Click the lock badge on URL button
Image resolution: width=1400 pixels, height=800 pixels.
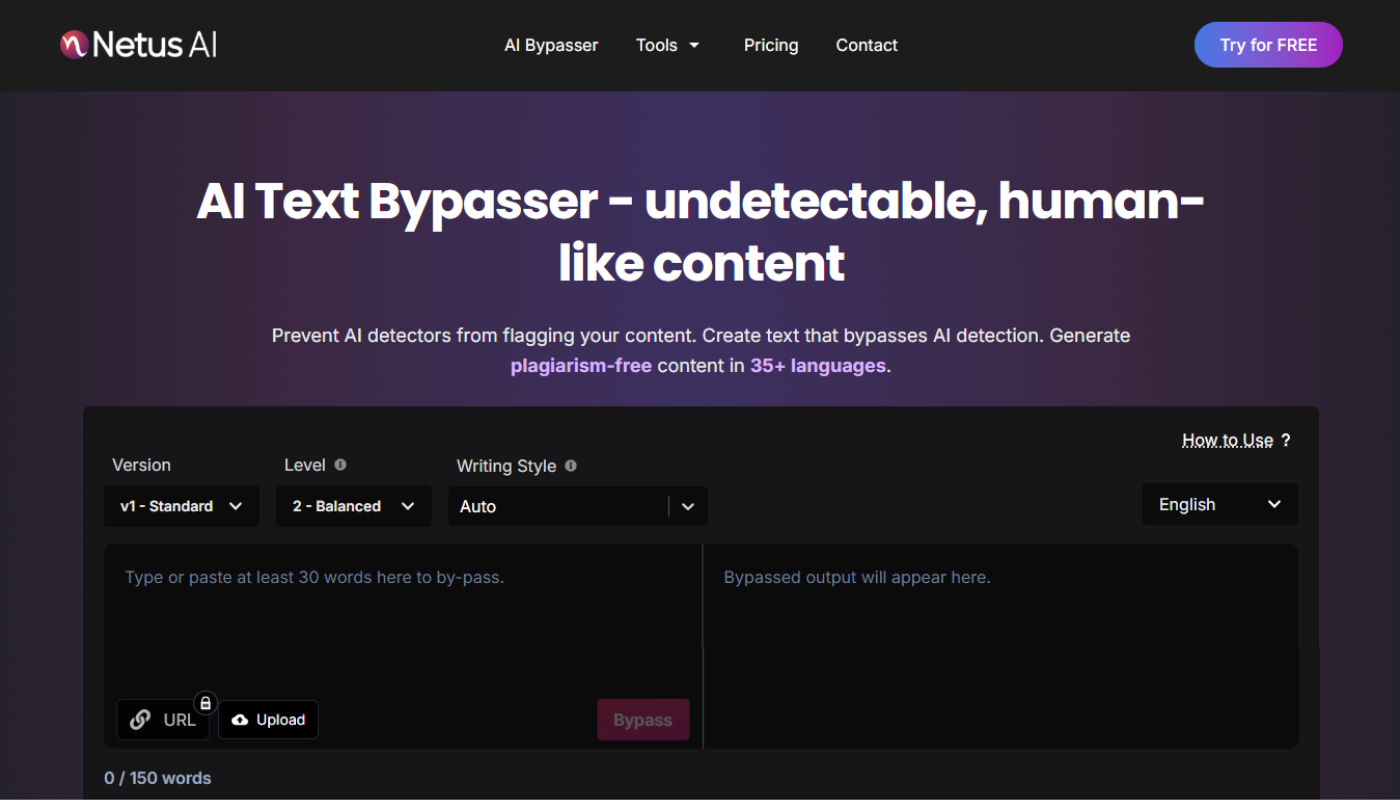point(205,703)
